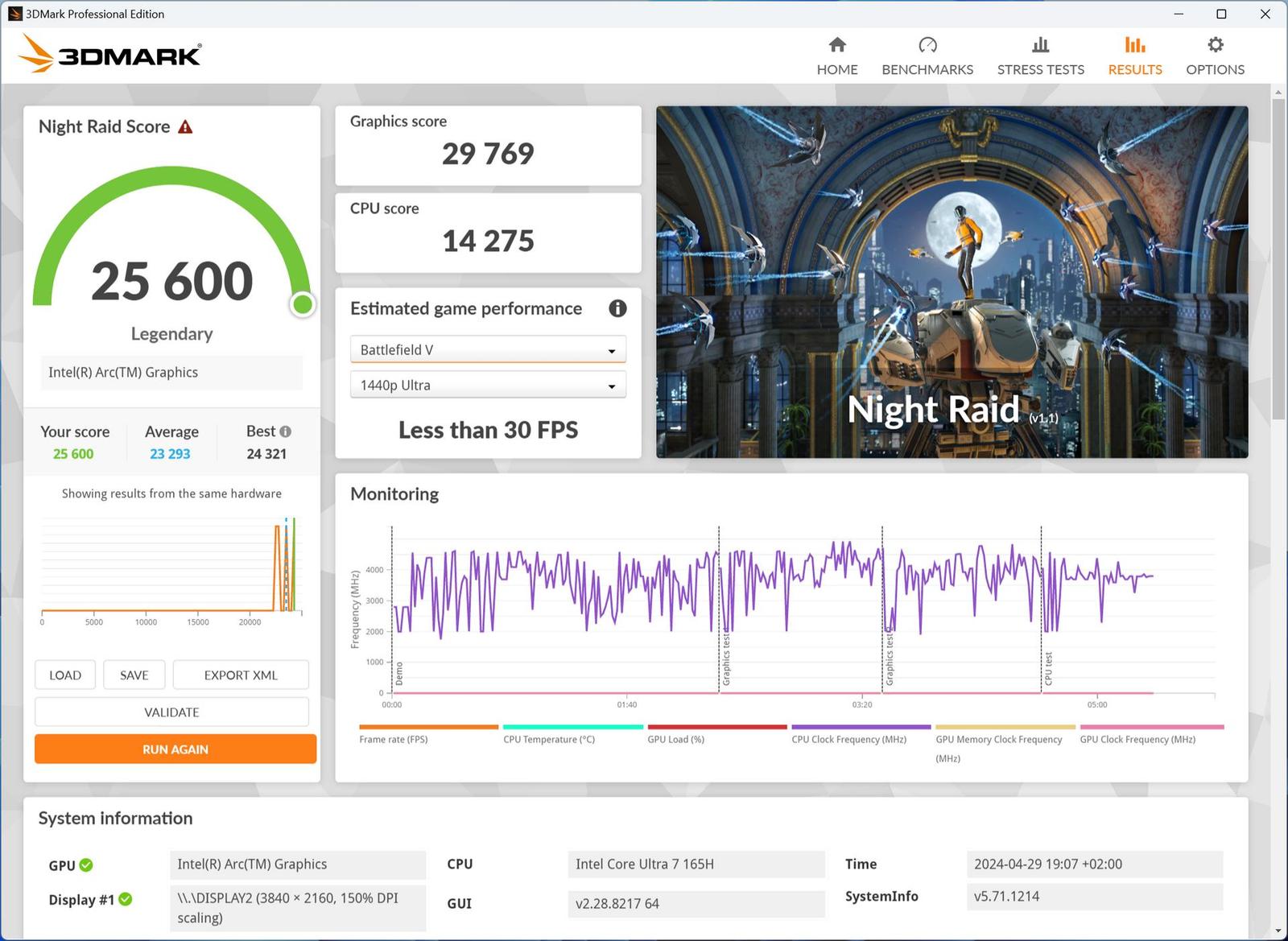Click the info icon next to Best
This screenshot has width=1288, height=941.
pyautogui.click(x=285, y=431)
